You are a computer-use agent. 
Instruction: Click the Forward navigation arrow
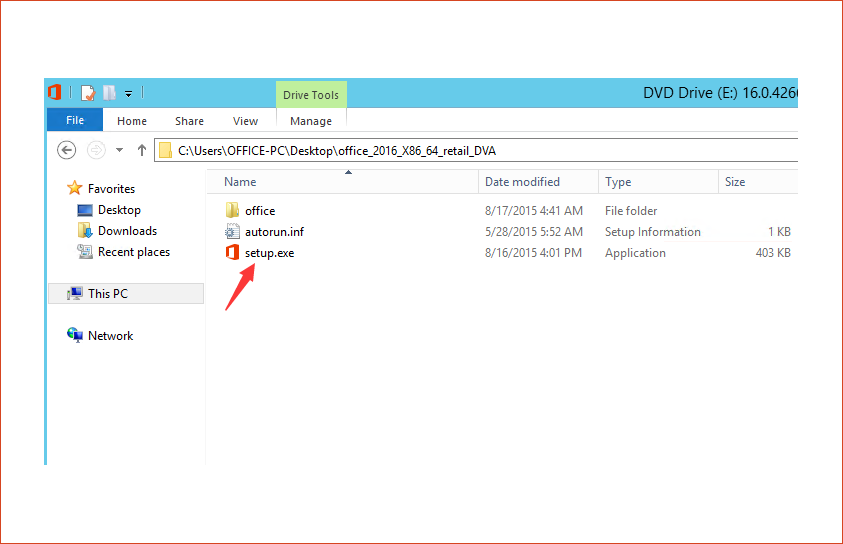pos(96,150)
